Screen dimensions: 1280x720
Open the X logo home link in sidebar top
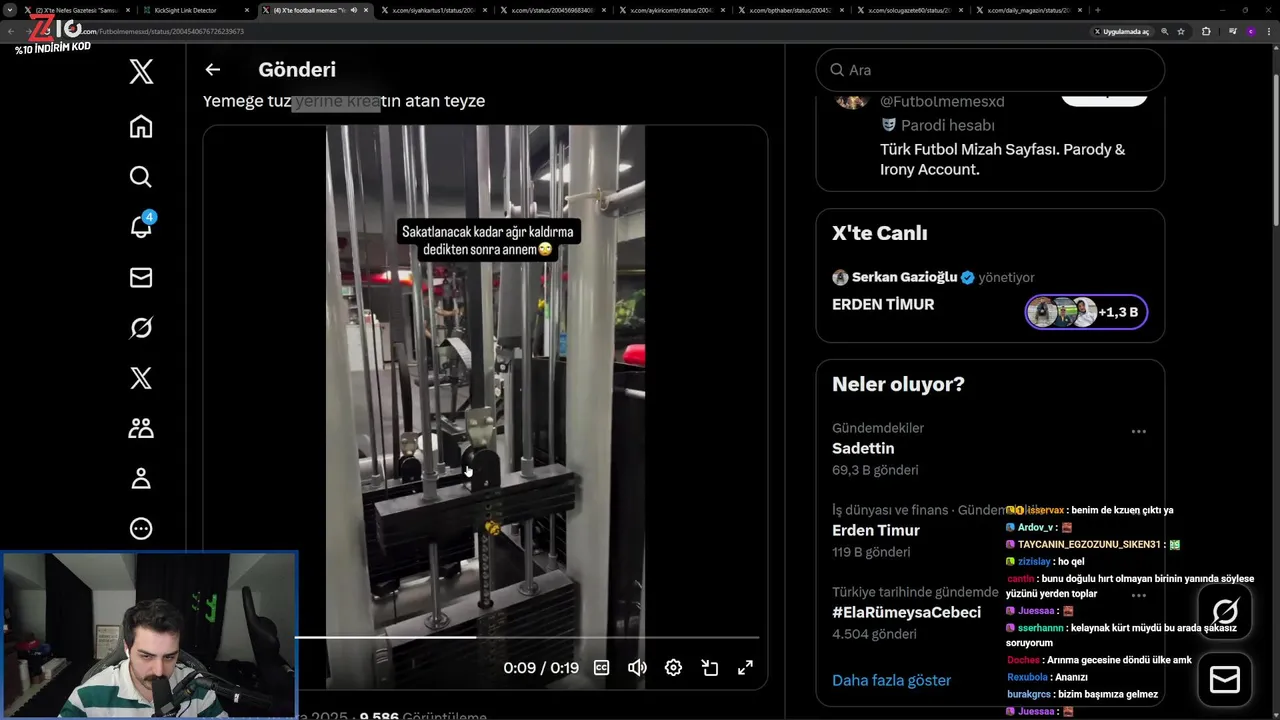pyautogui.click(x=141, y=71)
